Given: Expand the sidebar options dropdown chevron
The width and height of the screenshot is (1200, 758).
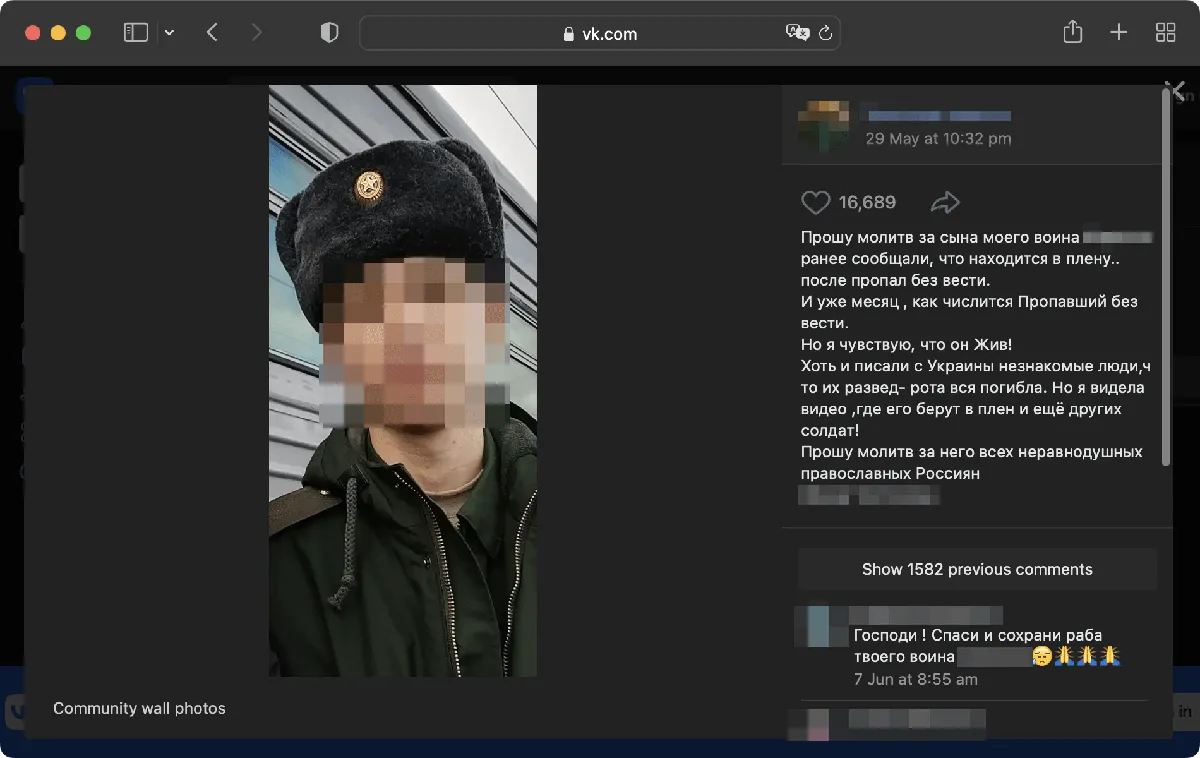Looking at the screenshot, I should tap(169, 33).
